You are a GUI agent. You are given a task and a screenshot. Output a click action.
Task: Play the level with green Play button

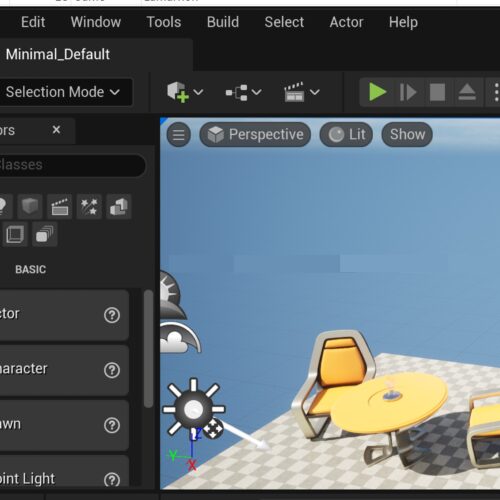pyautogui.click(x=378, y=92)
